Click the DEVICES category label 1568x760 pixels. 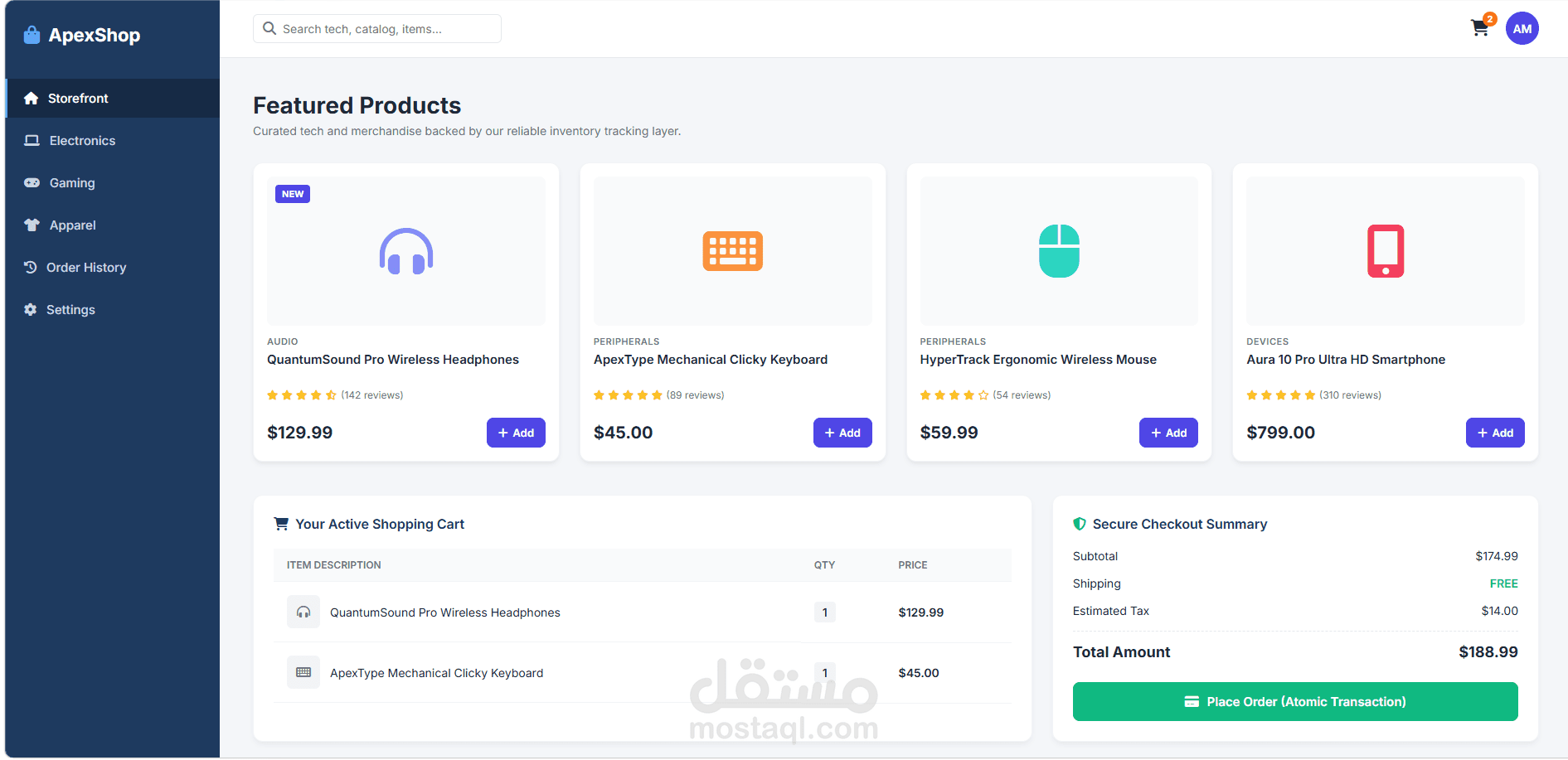pos(1267,341)
